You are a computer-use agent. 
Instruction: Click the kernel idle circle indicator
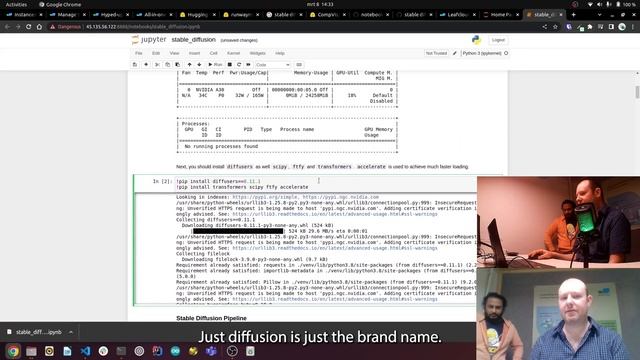[x=506, y=53]
